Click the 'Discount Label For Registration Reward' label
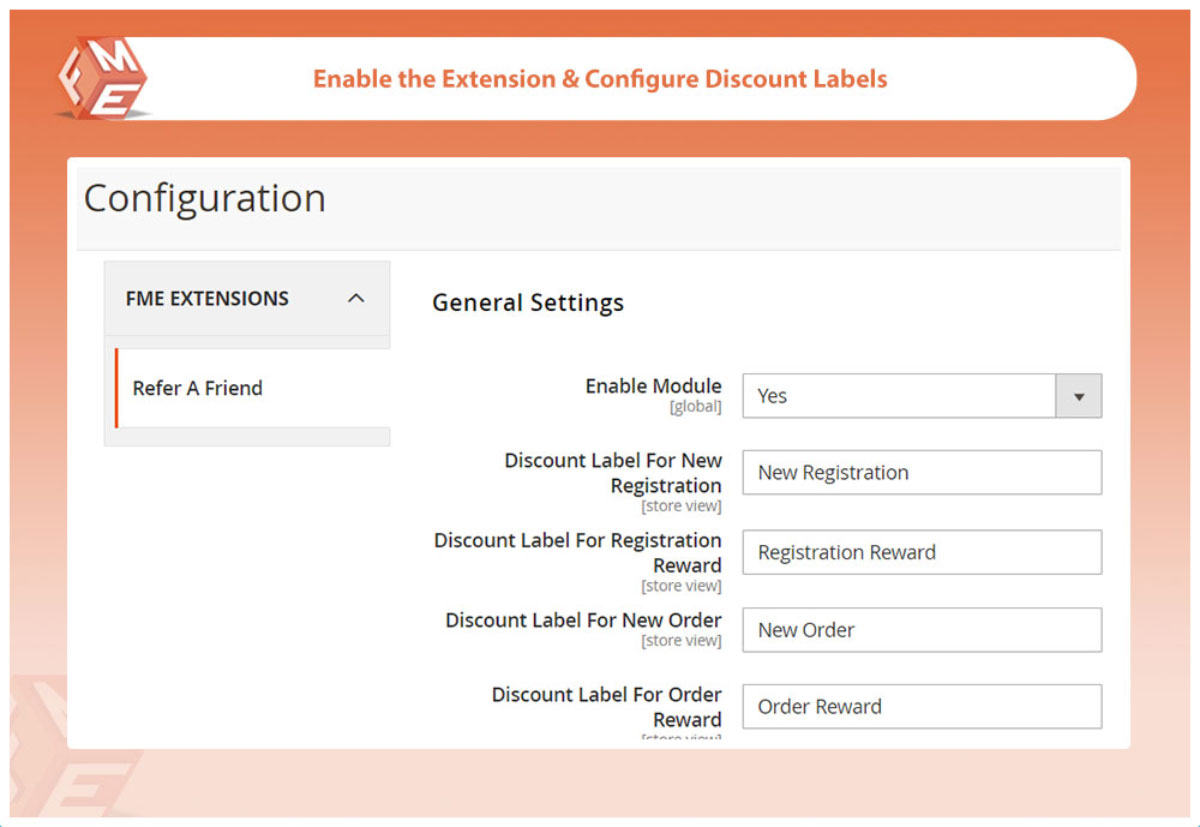 click(578, 552)
